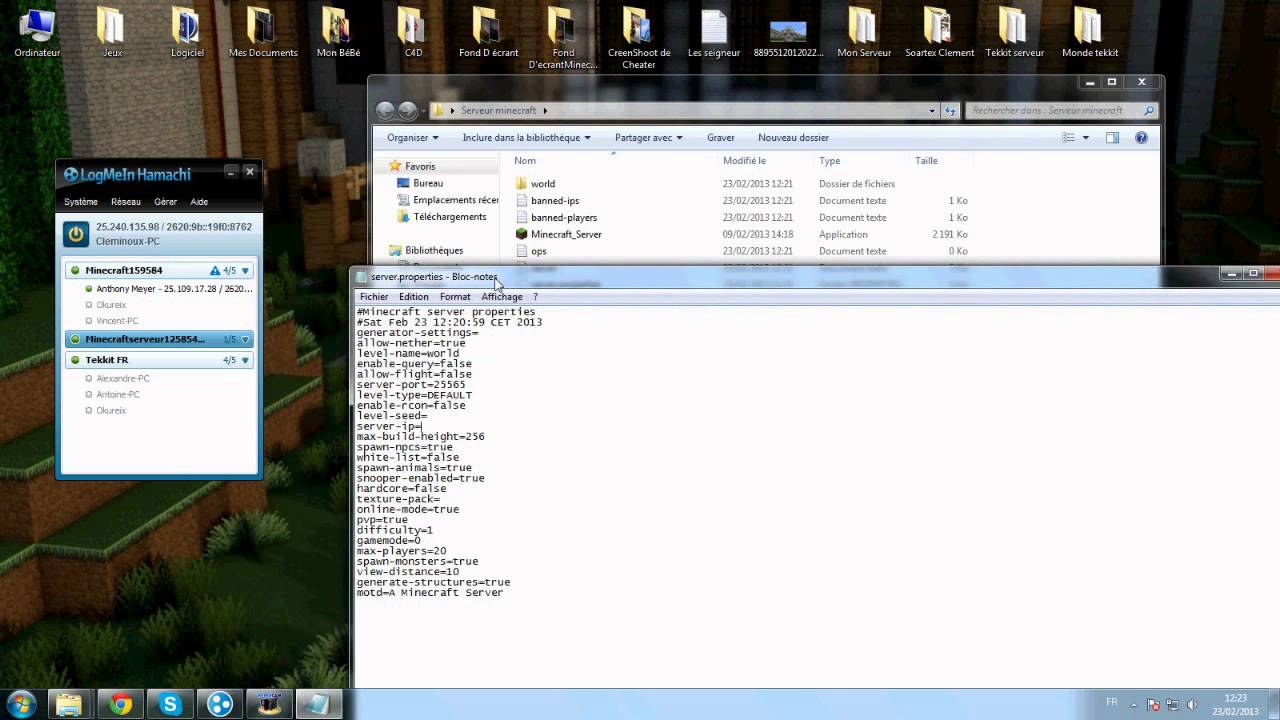
Task: Open Skype from taskbar
Action: pos(170,704)
